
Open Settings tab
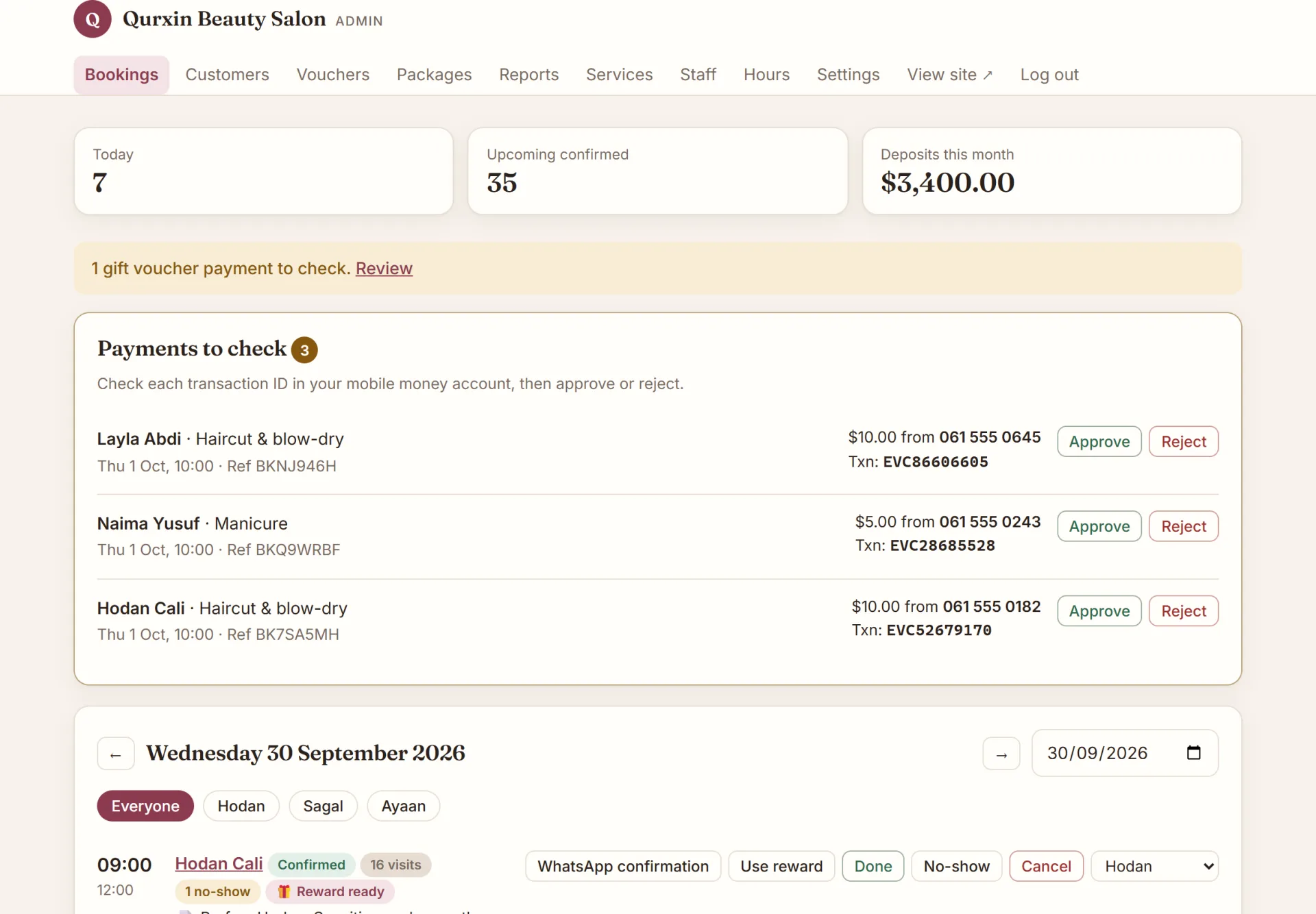[848, 75]
